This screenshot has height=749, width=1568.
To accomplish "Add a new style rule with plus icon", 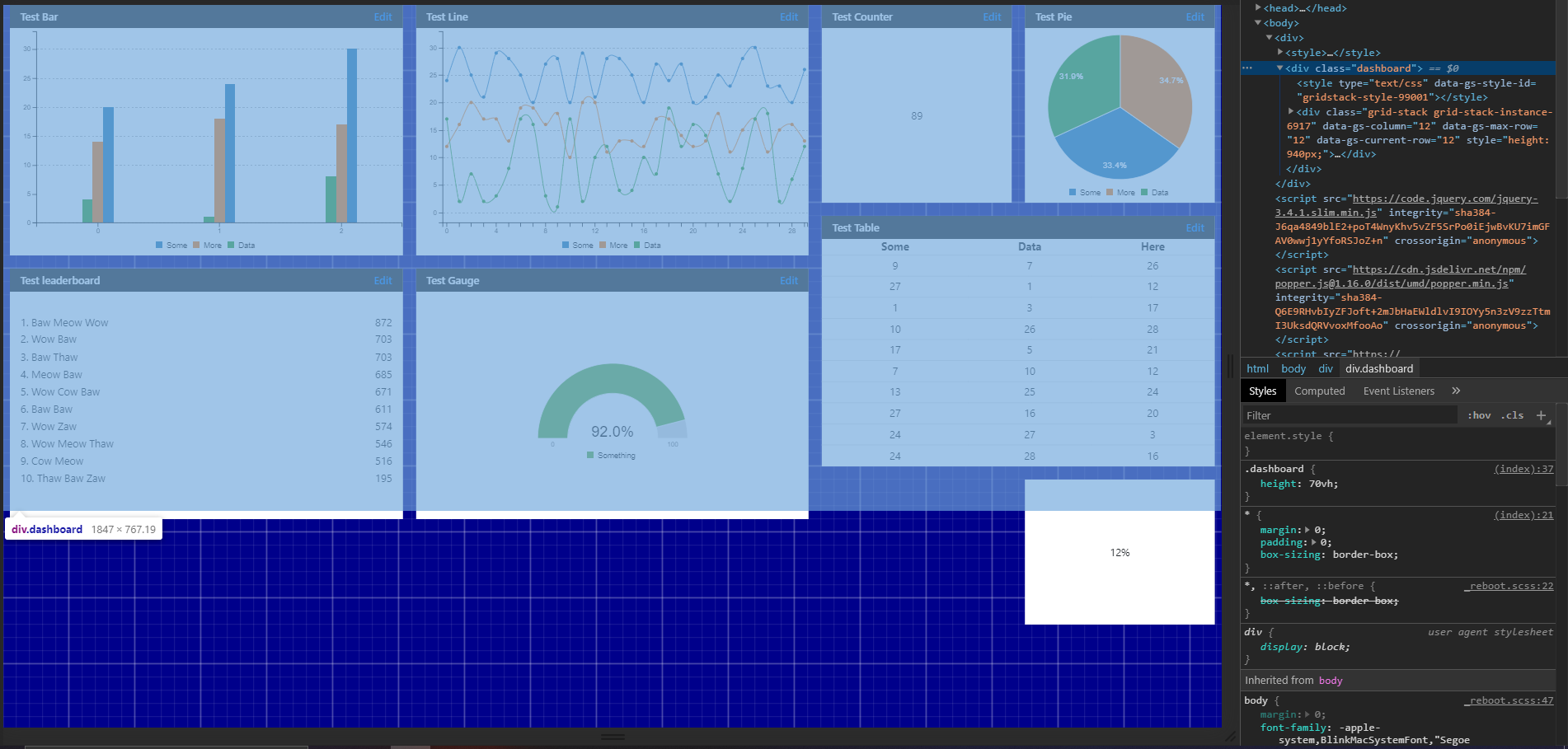I will pyautogui.click(x=1541, y=415).
